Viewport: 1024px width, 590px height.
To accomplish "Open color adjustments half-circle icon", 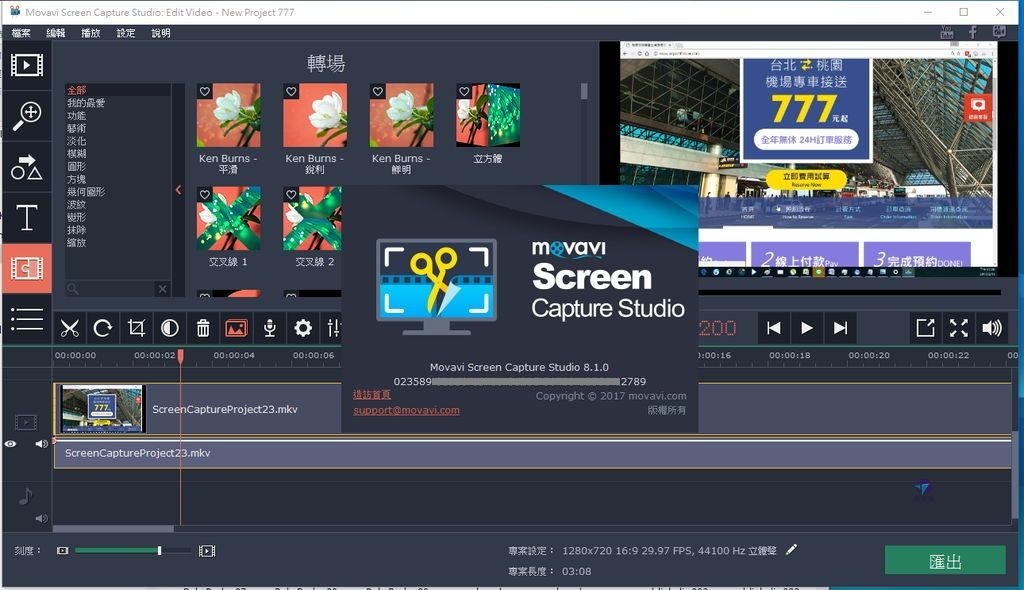I will 170,328.
